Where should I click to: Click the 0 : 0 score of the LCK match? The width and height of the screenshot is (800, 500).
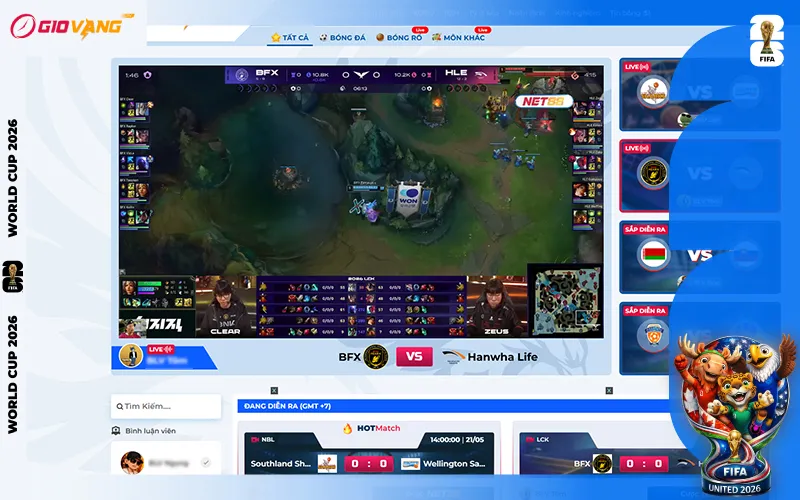tap(644, 464)
